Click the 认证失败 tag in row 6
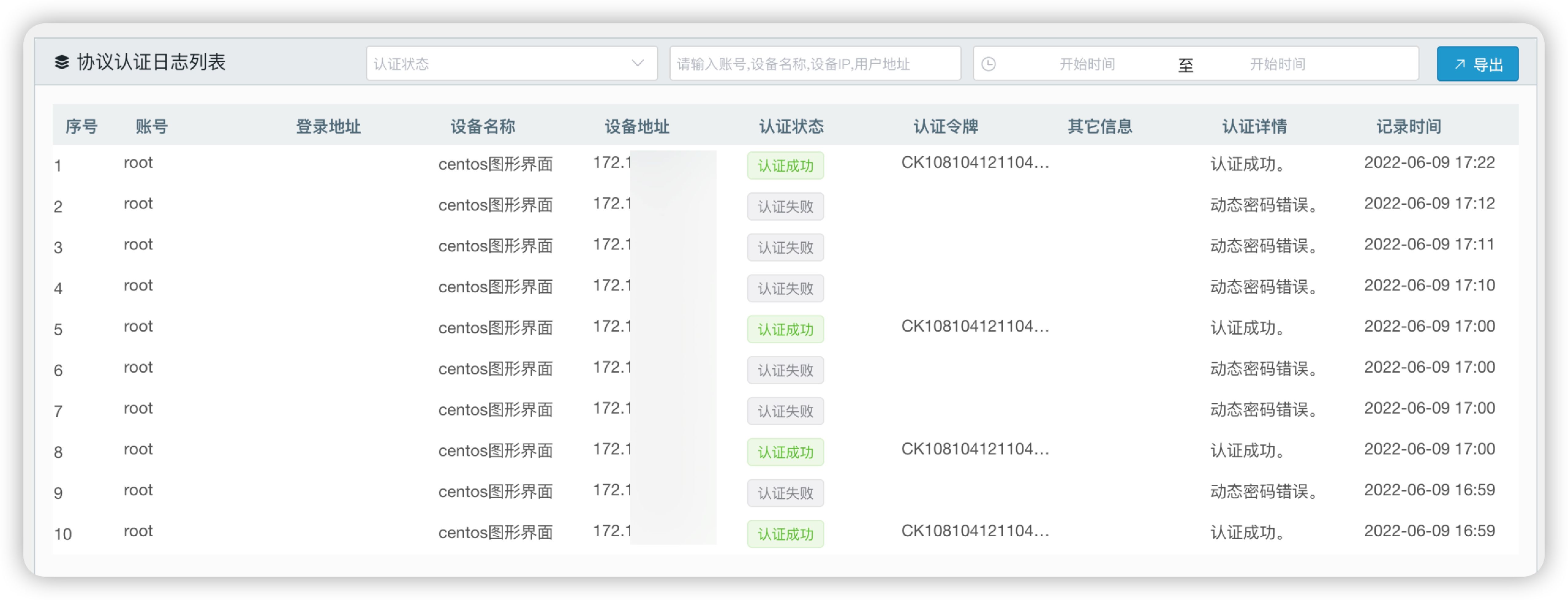1568x600 pixels. coord(785,370)
